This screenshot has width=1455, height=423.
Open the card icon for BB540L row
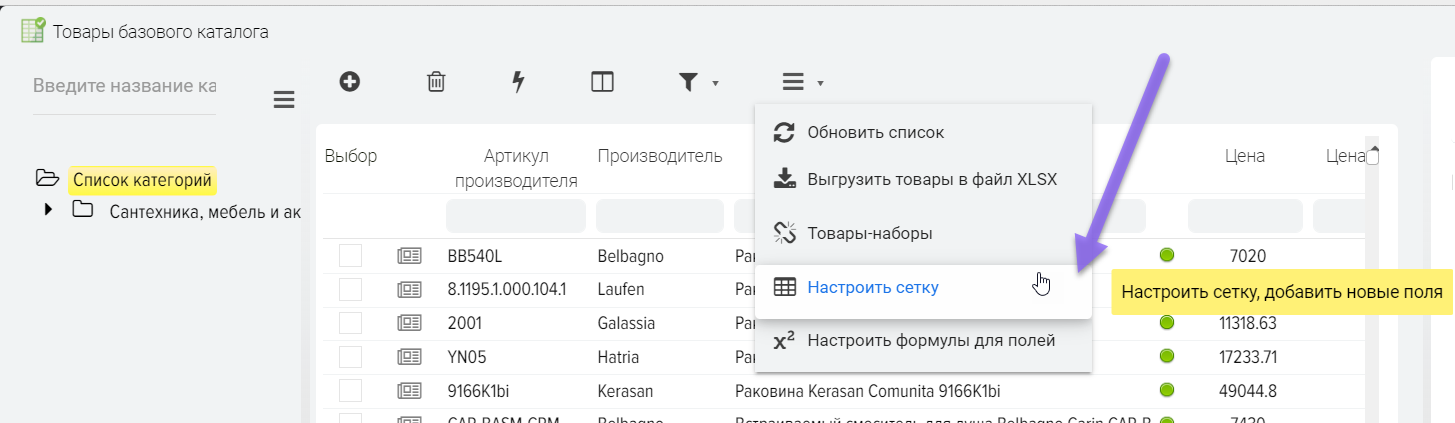point(409,256)
